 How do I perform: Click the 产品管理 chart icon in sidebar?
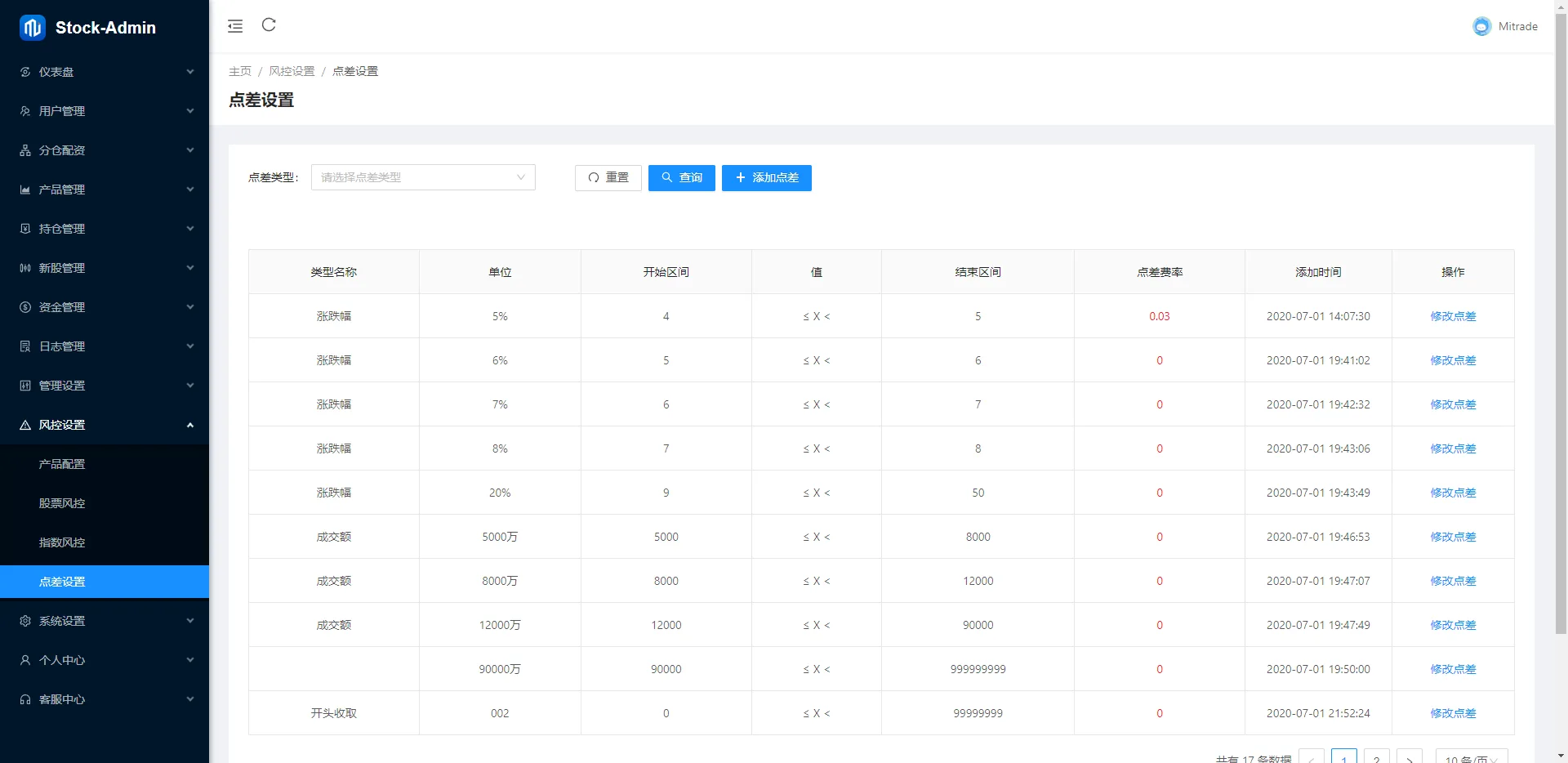tap(25, 190)
